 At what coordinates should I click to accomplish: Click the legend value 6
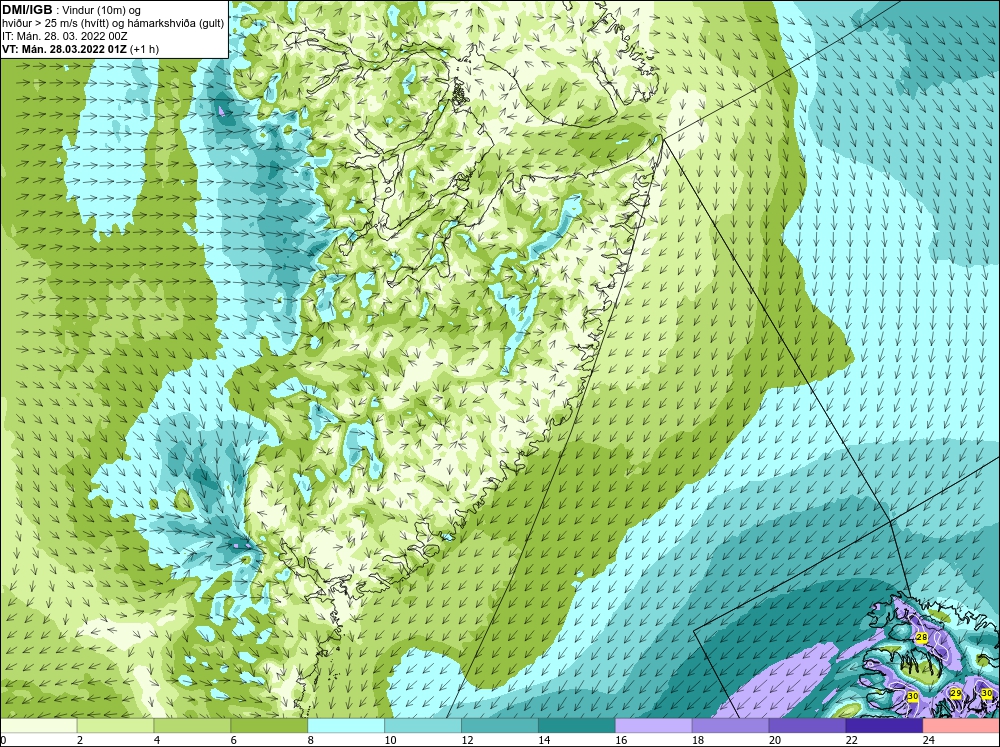click(233, 740)
